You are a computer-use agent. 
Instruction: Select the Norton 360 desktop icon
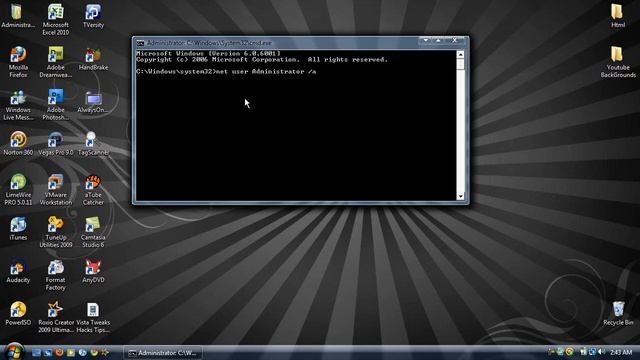18,144
